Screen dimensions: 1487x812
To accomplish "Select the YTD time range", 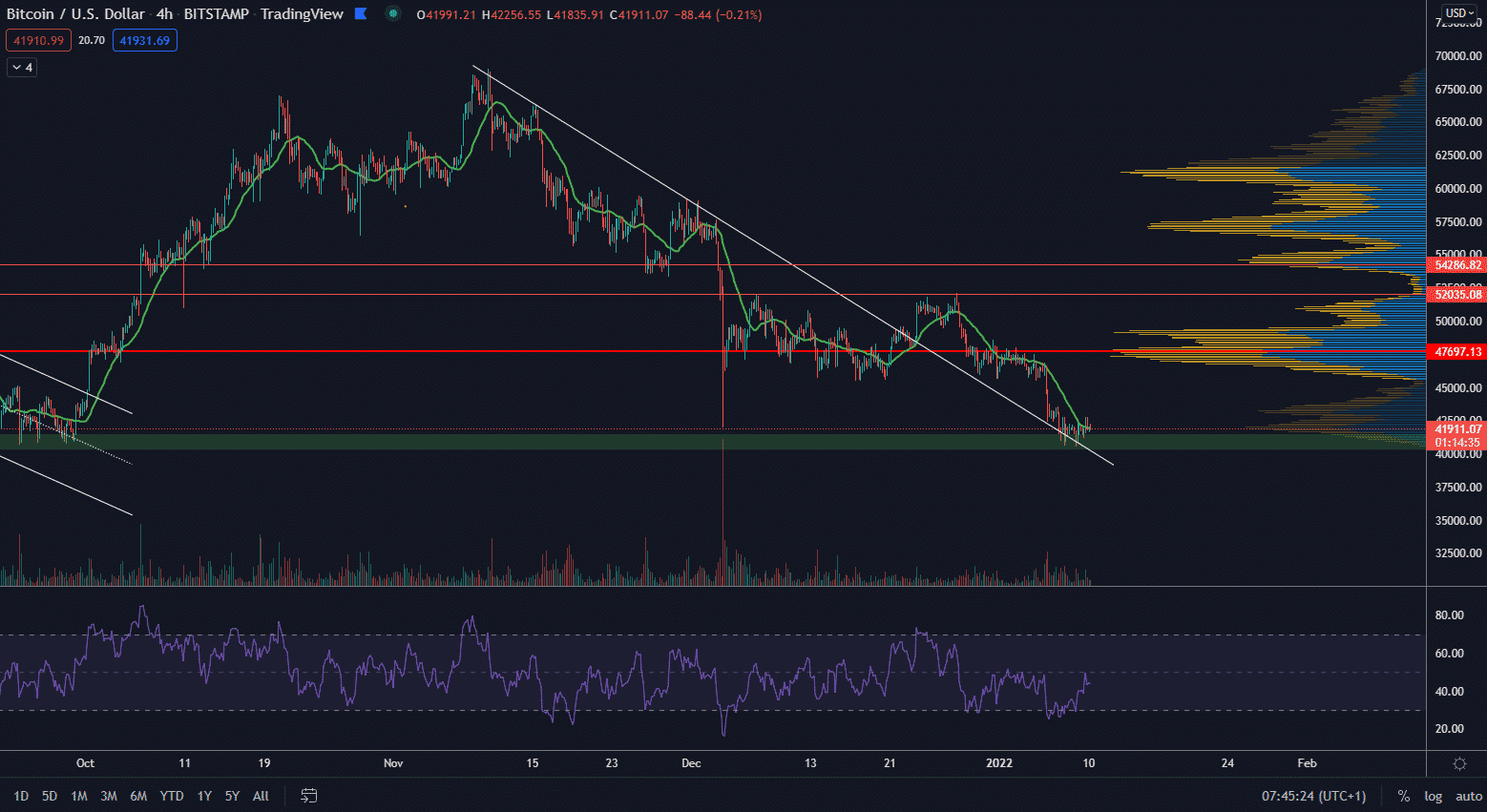I will tap(172, 795).
